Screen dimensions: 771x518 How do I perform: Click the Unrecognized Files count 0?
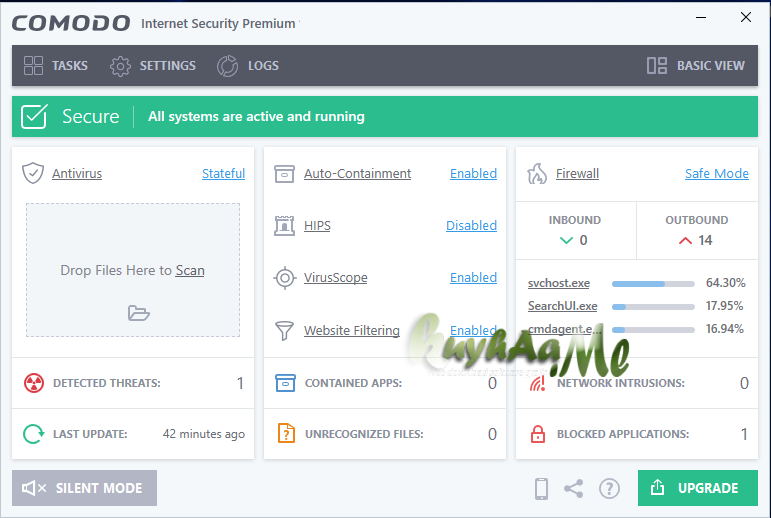click(492, 434)
